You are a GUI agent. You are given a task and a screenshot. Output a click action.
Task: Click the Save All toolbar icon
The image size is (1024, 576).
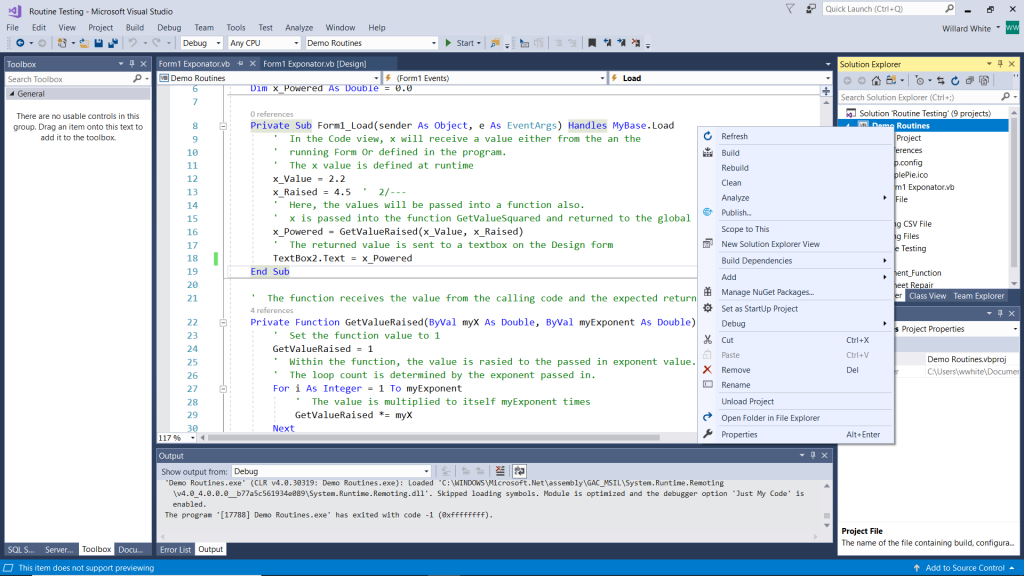(113, 43)
